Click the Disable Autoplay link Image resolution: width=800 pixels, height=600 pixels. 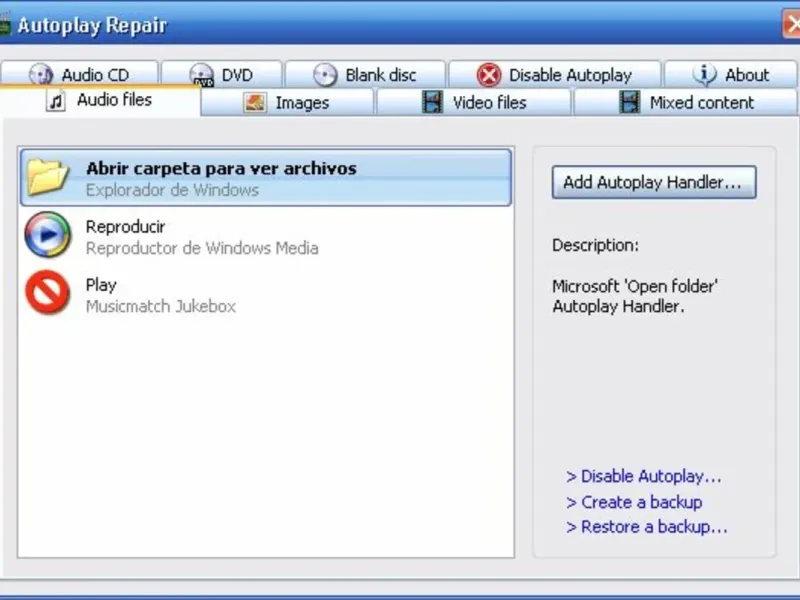(644, 477)
